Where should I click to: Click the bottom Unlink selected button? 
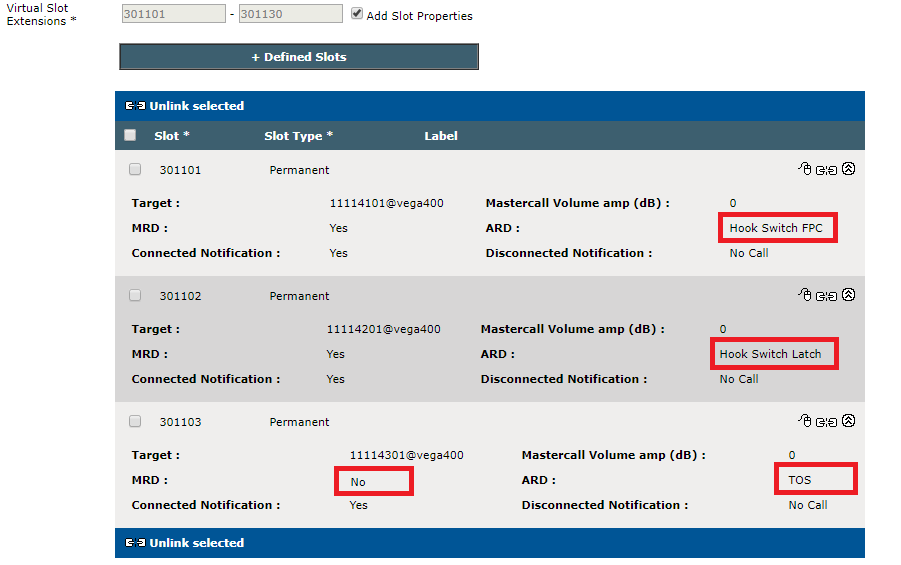[185, 543]
